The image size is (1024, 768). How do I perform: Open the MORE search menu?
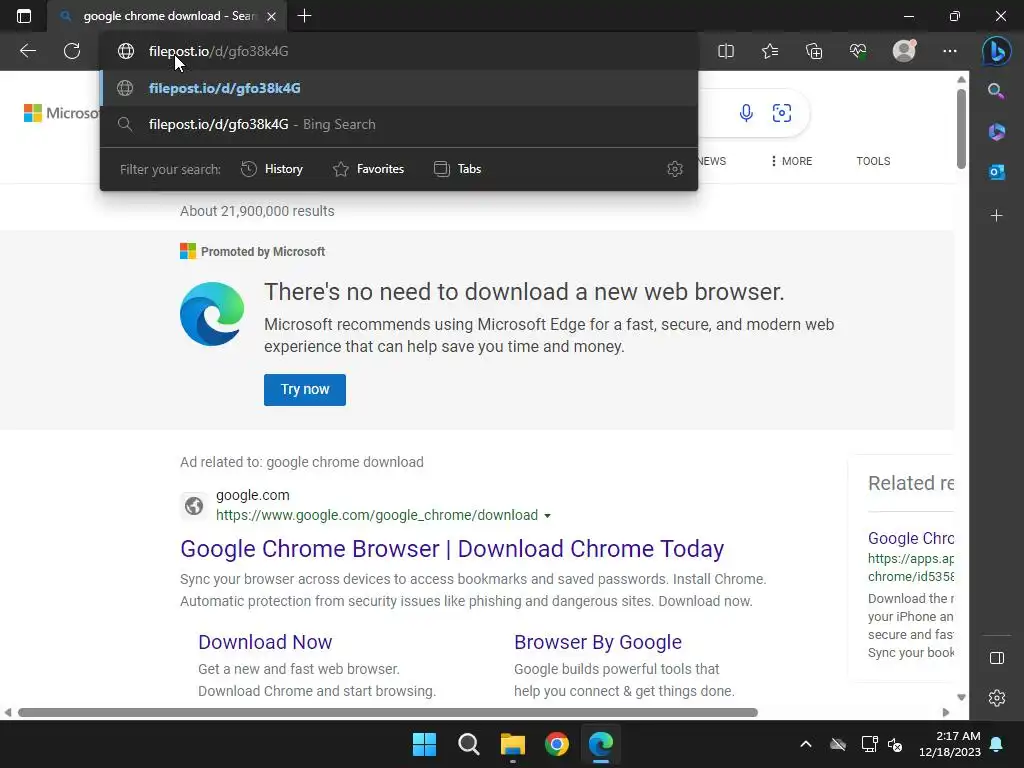point(792,161)
